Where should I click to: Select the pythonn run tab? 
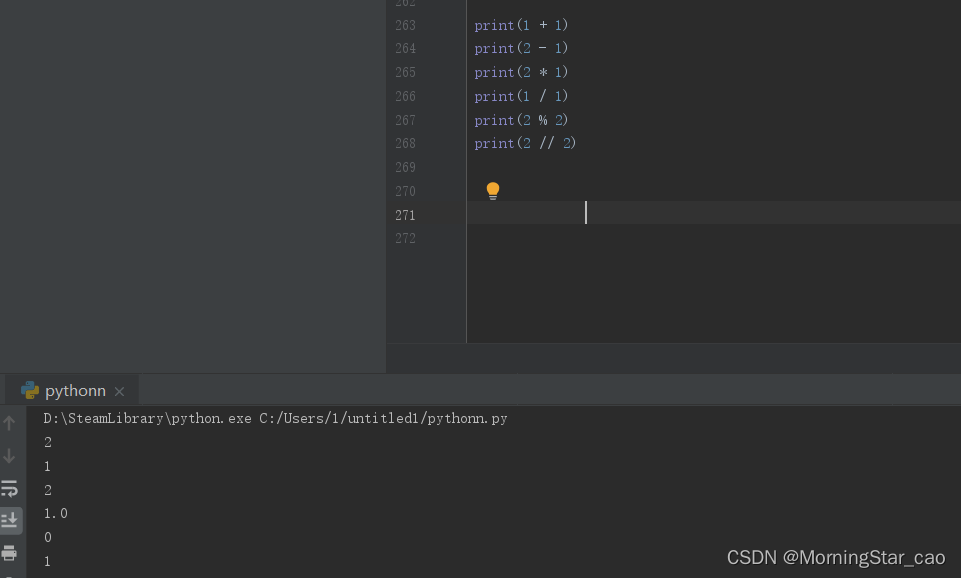(75, 391)
